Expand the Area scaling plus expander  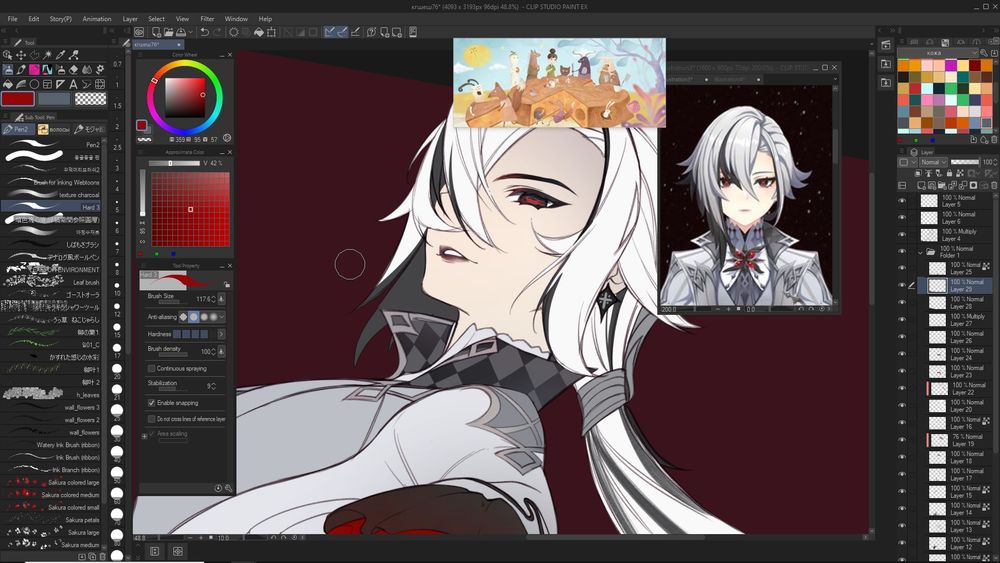(x=144, y=436)
